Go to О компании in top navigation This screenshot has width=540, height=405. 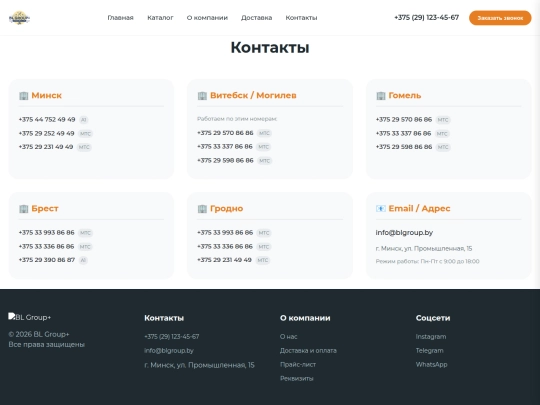(x=207, y=18)
